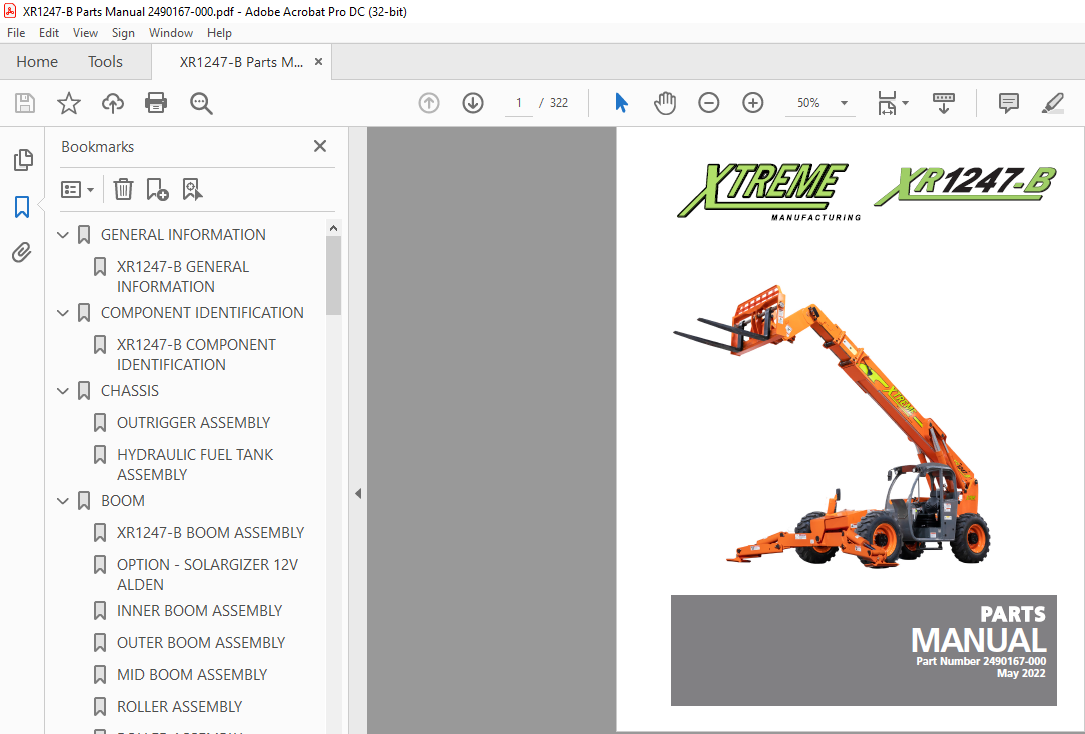
Task: Go to next page arrow
Action: (473, 103)
